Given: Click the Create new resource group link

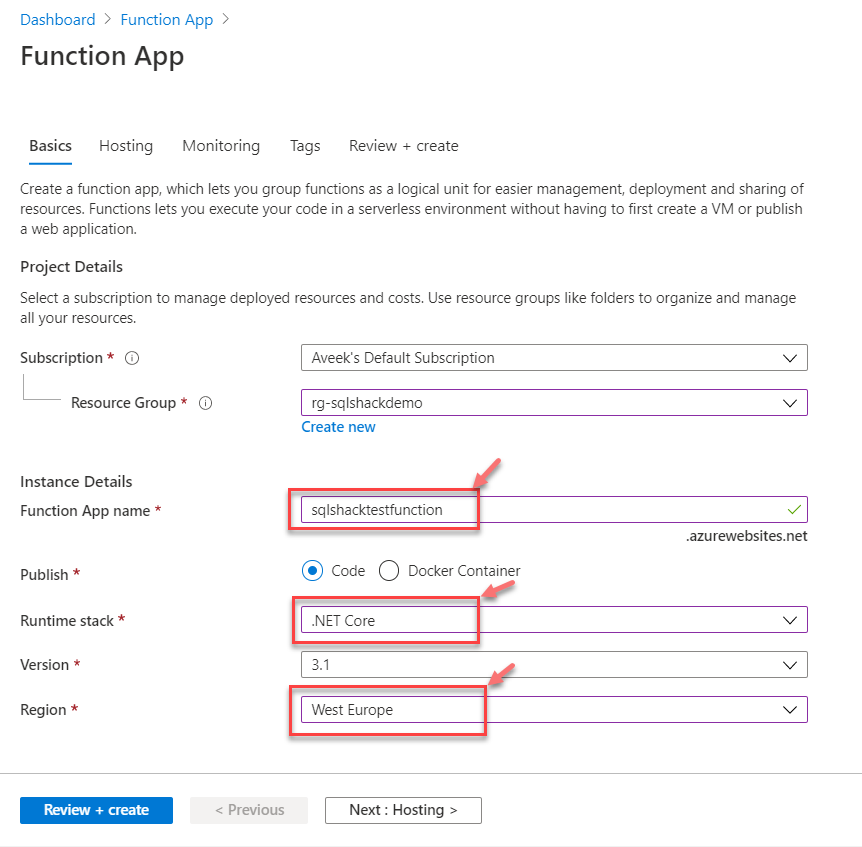Looking at the screenshot, I should [x=338, y=427].
